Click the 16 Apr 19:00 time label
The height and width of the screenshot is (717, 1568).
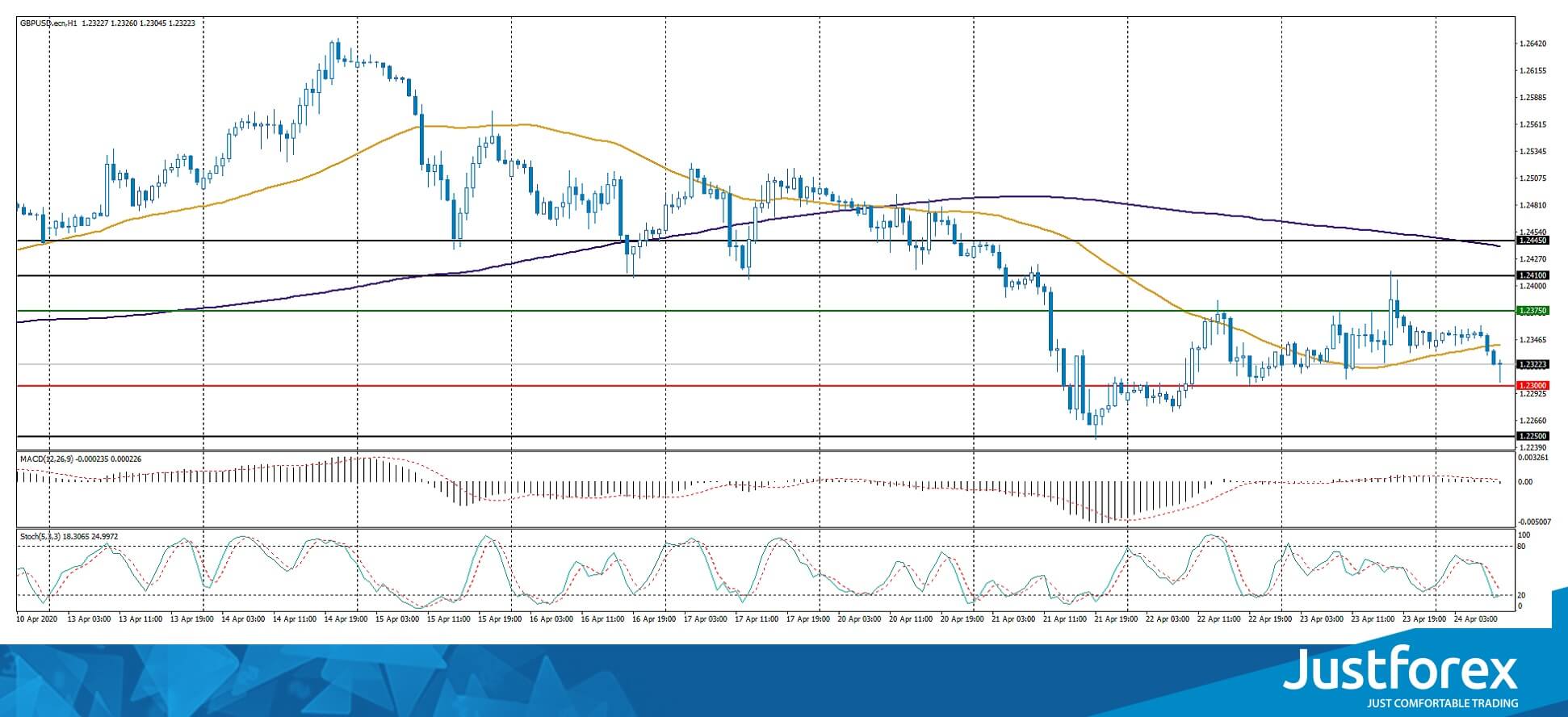[654, 618]
